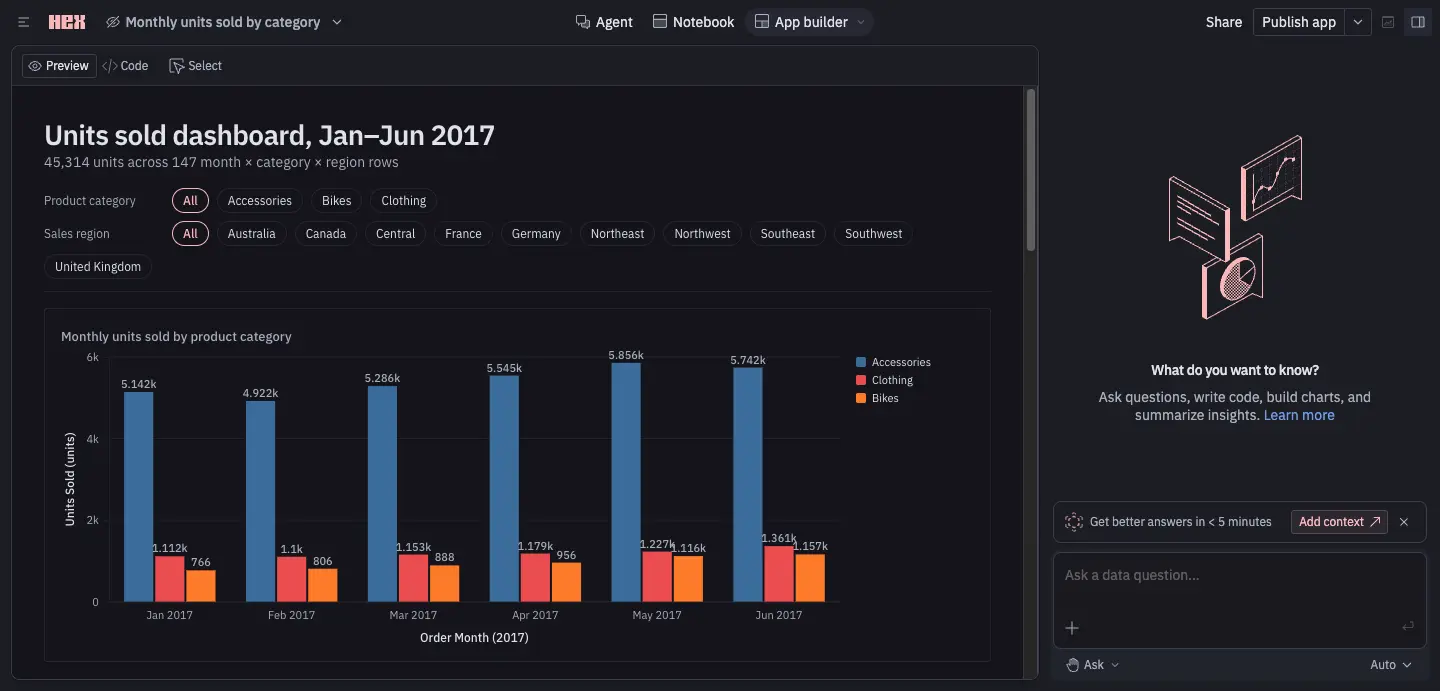Expand the project title dropdown chevron
The width and height of the screenshot is (1440, 691).
[336, 22]
